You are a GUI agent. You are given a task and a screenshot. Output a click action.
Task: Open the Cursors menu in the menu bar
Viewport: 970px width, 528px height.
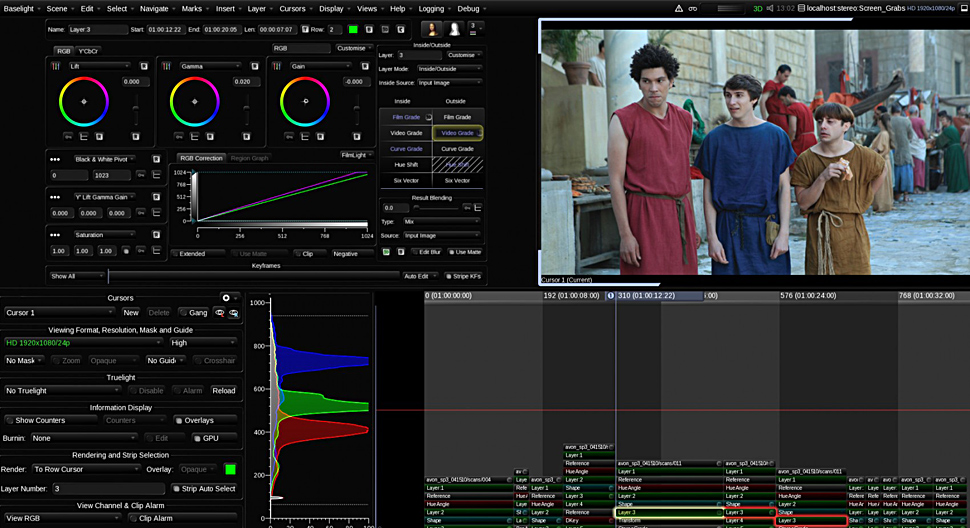click(x=292, y=9)
